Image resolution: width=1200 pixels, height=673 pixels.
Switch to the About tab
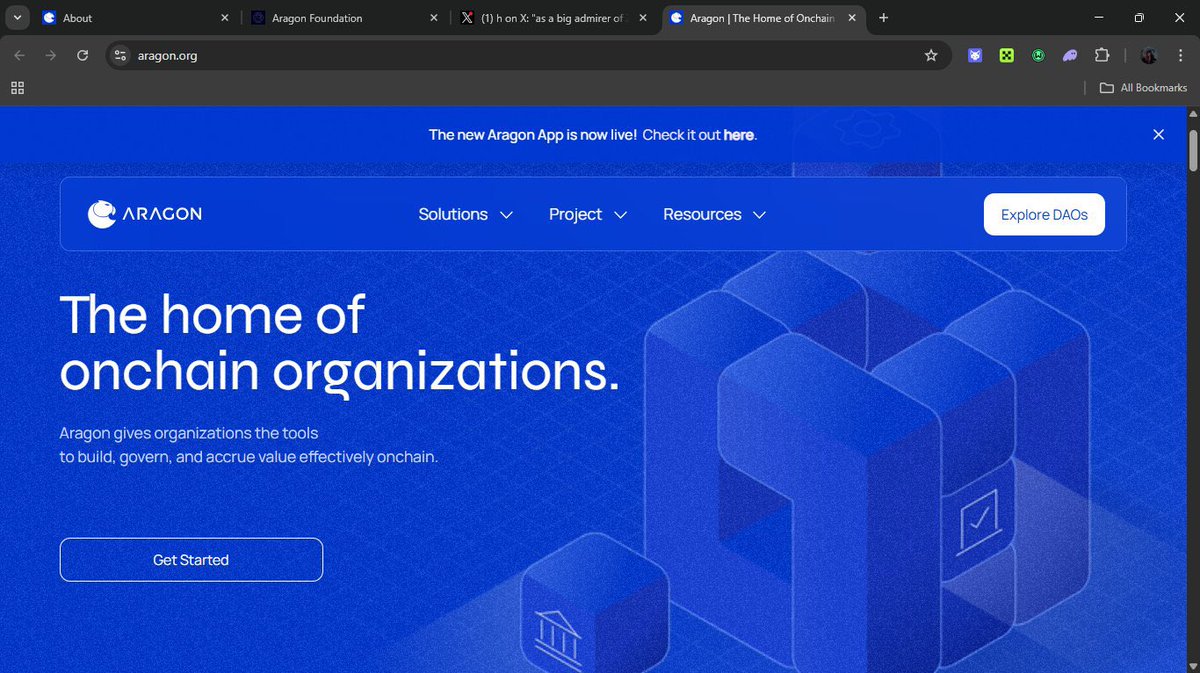136,18
